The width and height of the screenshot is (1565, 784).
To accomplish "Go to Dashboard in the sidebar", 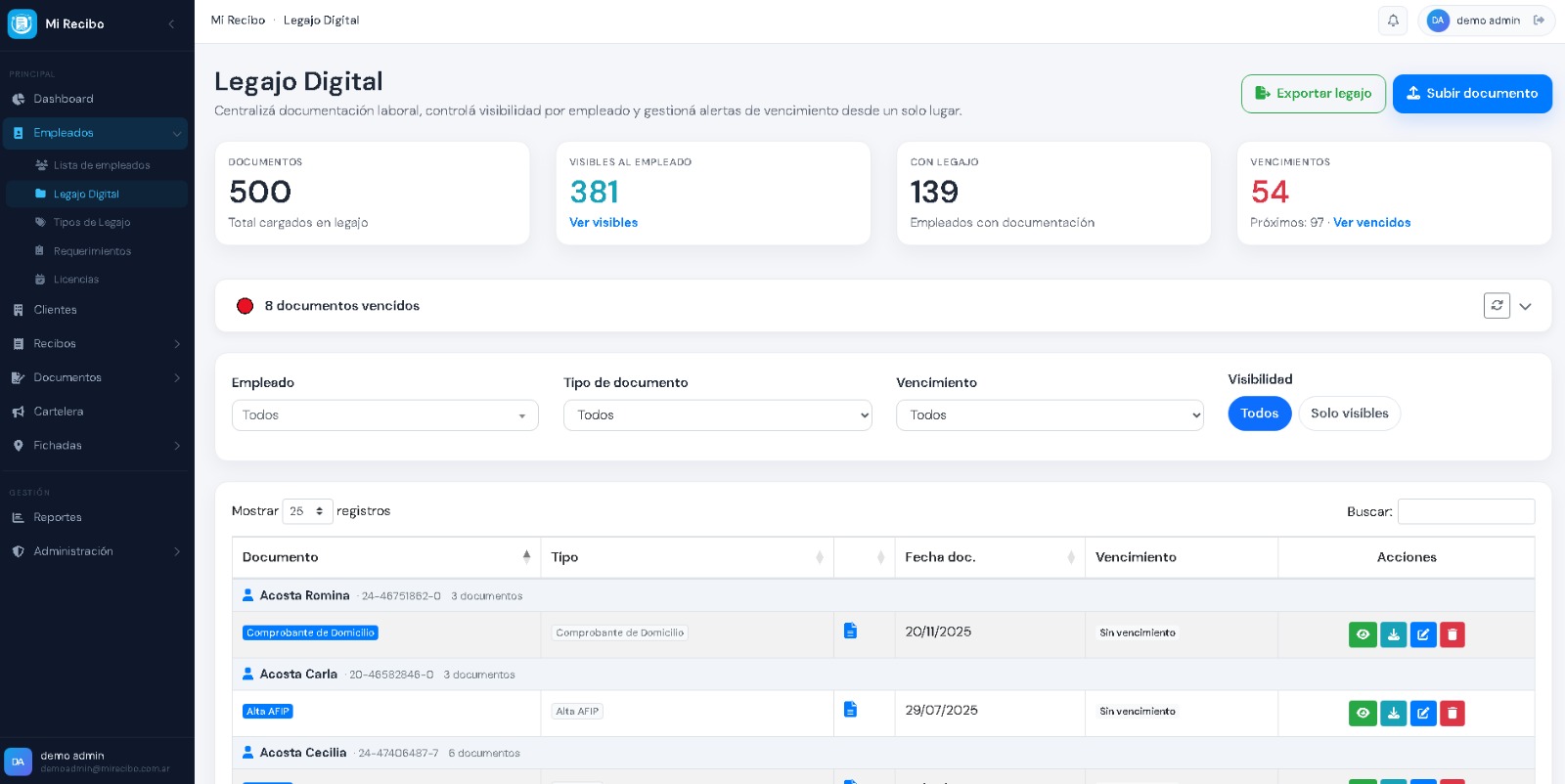I will [64, 99].
